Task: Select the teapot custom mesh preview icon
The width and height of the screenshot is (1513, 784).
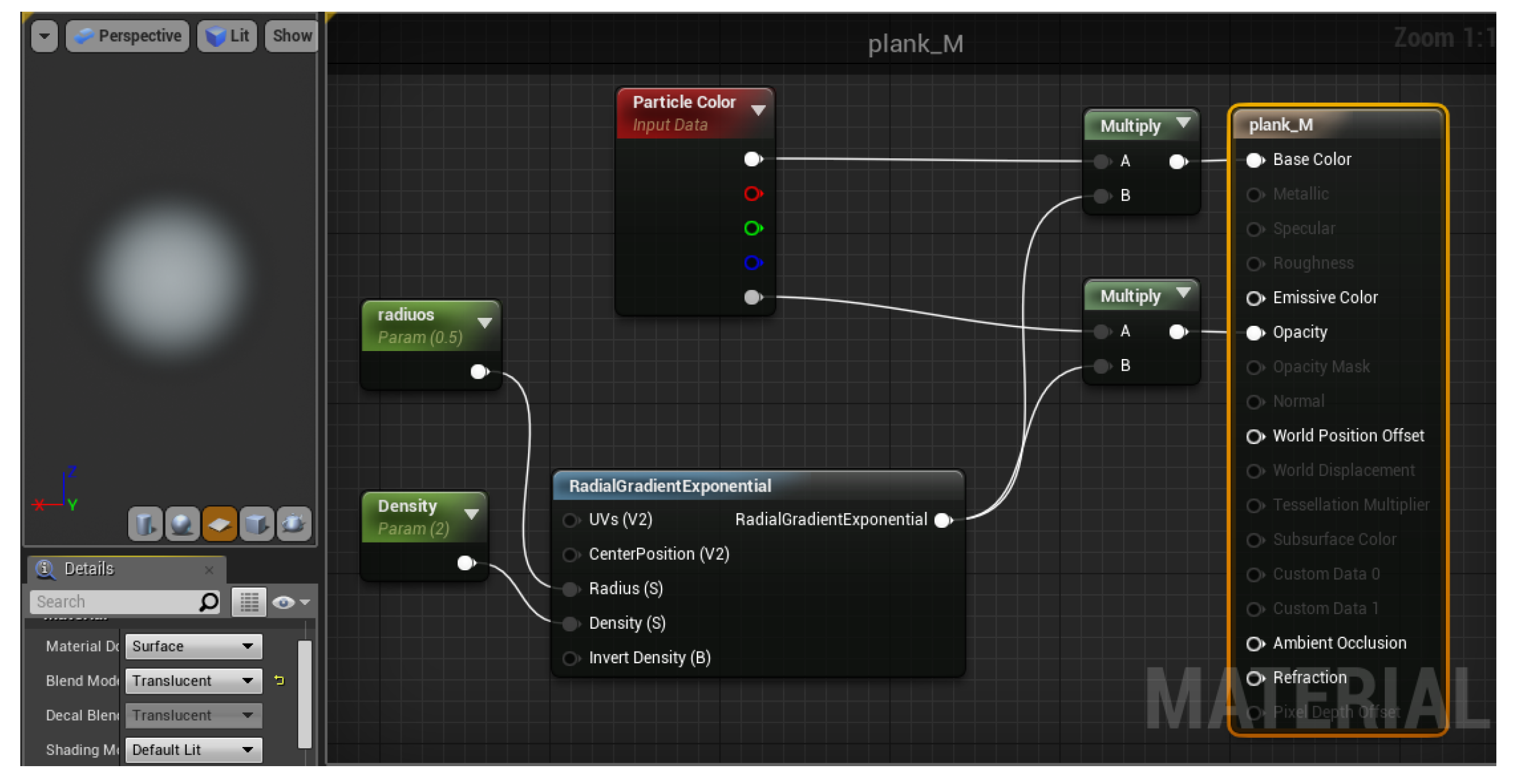Action: [x=294, y=524]
